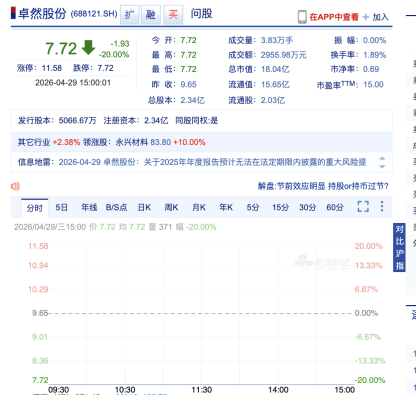This screenshot has height=395, width=416.
Task: Click the down arrow of news scroller
Action: coord(382,166)
